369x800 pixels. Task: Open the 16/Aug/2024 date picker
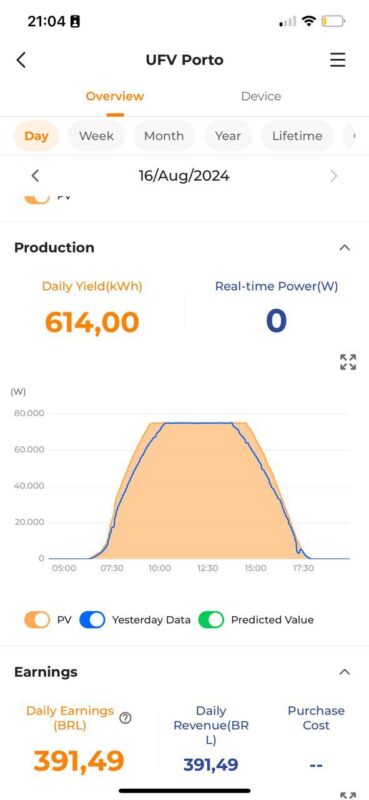184,176
